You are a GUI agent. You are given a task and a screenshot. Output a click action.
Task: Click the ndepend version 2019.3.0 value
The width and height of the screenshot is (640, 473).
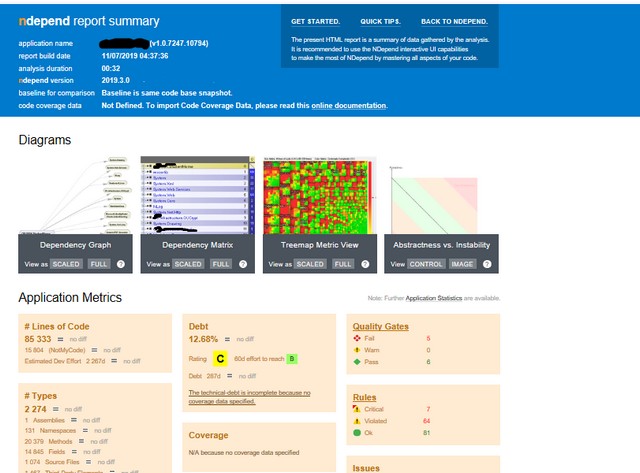point(116,80)
